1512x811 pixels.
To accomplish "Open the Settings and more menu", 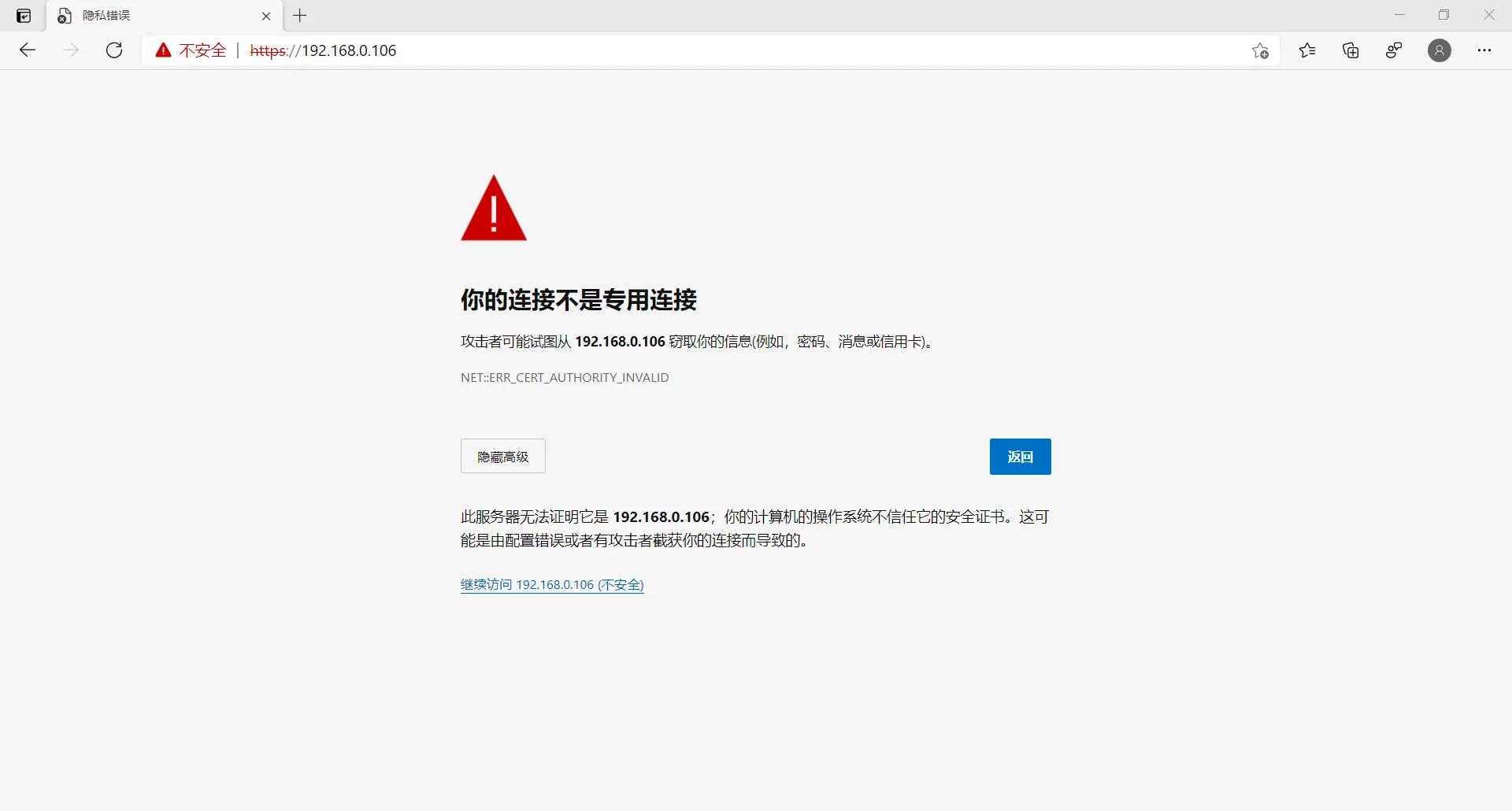I will coord(1485,50).
